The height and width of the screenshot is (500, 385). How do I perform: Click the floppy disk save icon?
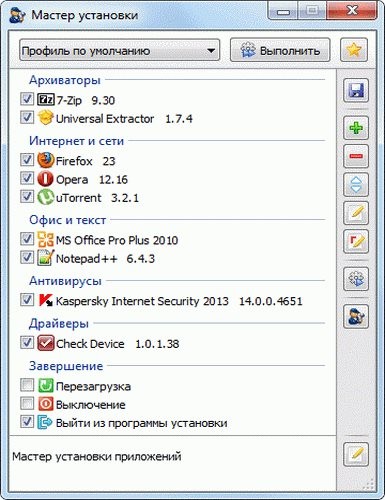pos(356,90)
